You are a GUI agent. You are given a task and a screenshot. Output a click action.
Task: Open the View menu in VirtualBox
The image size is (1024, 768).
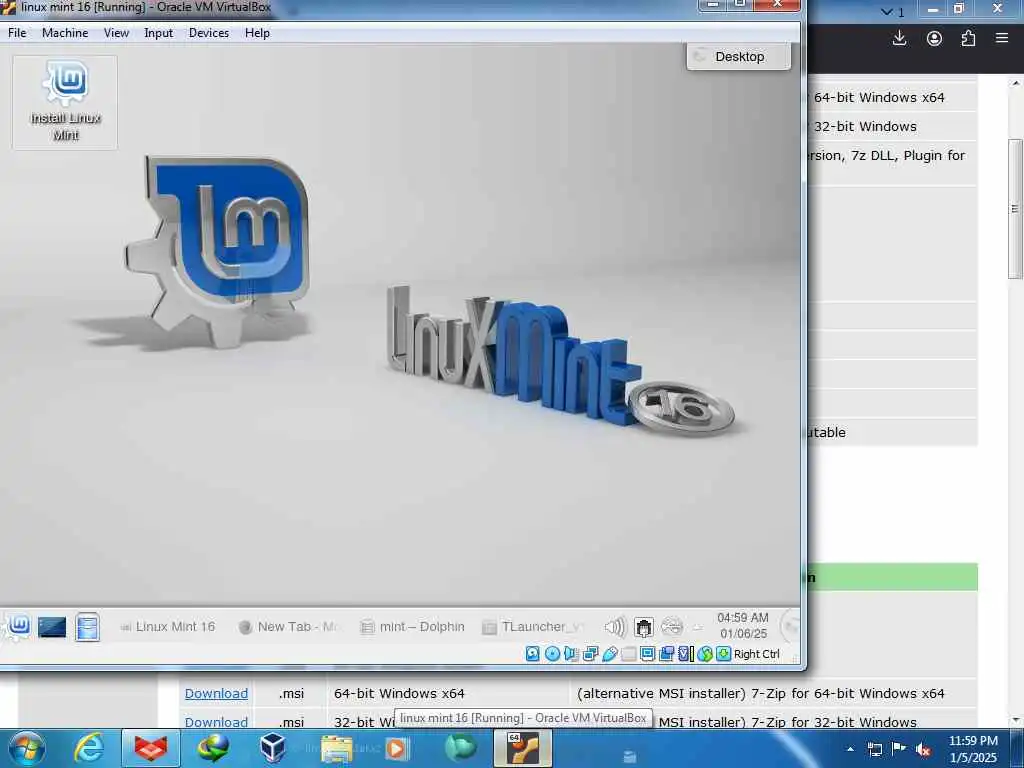click(x=116, y=33)
